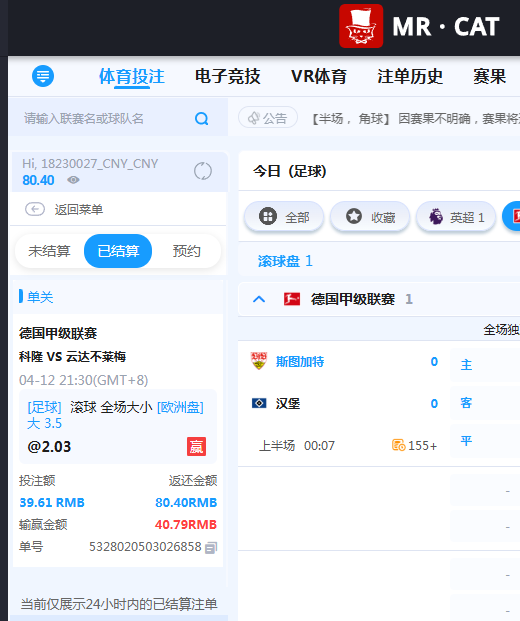Image resolution: width=520 pixels, height=621 pixels.
Task: Select the 已结算 settled filter
Action: (118, 251)
